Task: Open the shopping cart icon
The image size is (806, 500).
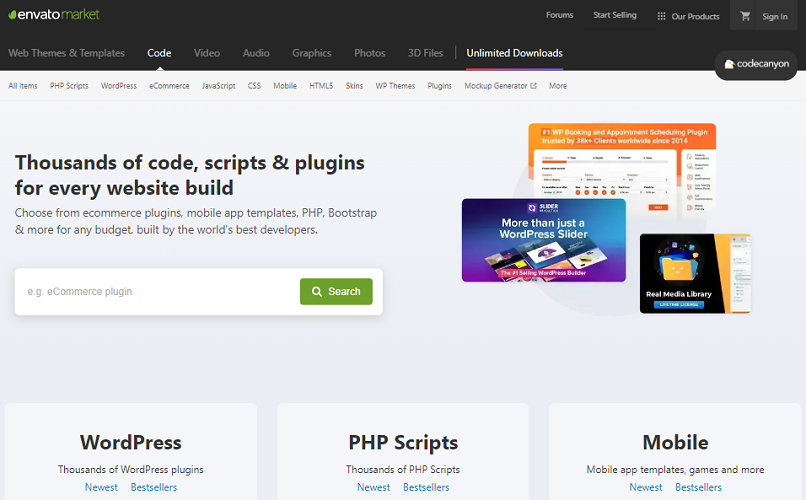Action: [x=745, y=16]
